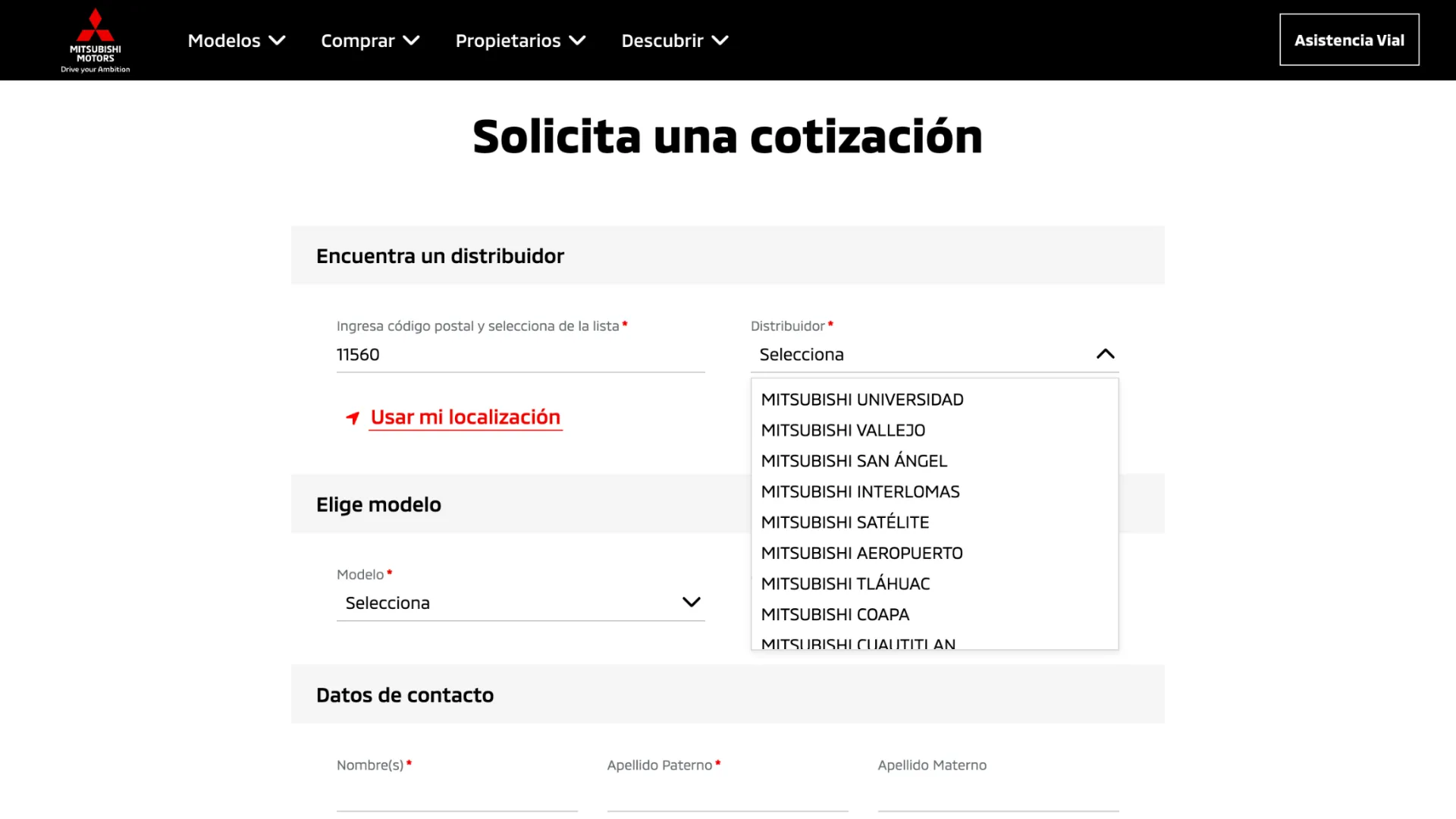Pick MITSUBISHI INTERLOMAS dealer
The image size is (1456, 819).
click(860, 492)
